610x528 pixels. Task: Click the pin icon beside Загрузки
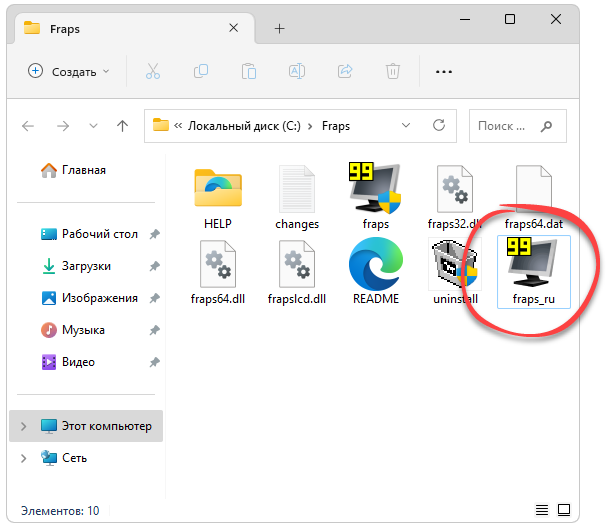155,266
